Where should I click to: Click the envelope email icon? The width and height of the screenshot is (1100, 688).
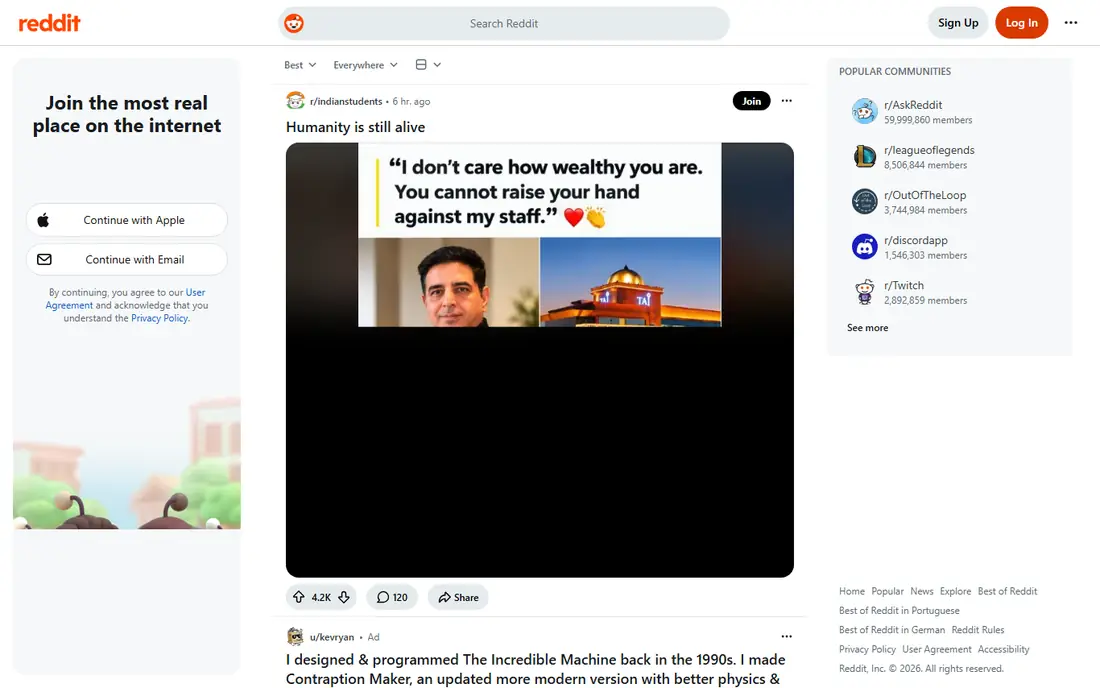(44, 259)
